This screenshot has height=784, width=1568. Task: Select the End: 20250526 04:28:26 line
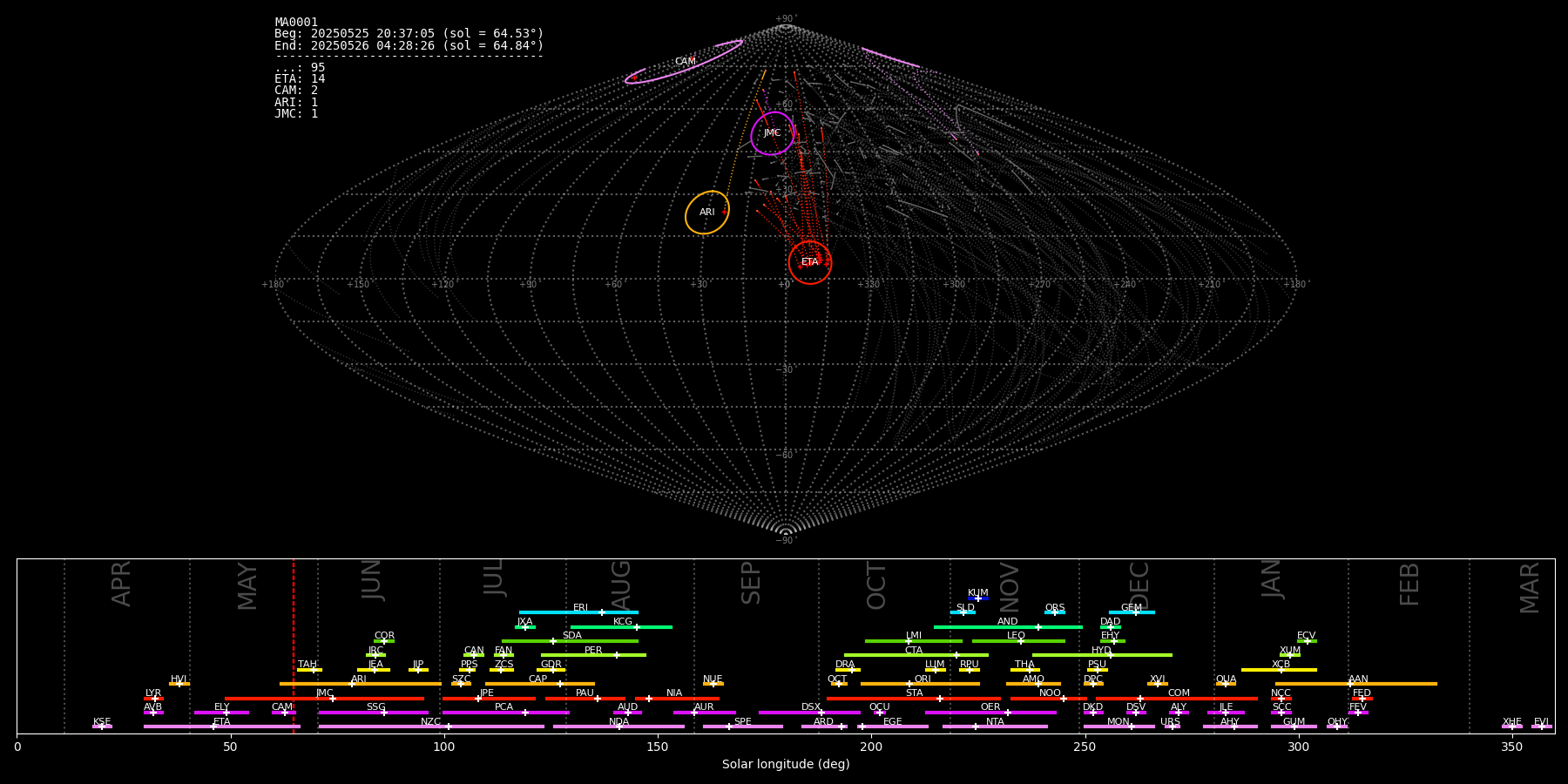pyautogui.click(x=409, y=45)
